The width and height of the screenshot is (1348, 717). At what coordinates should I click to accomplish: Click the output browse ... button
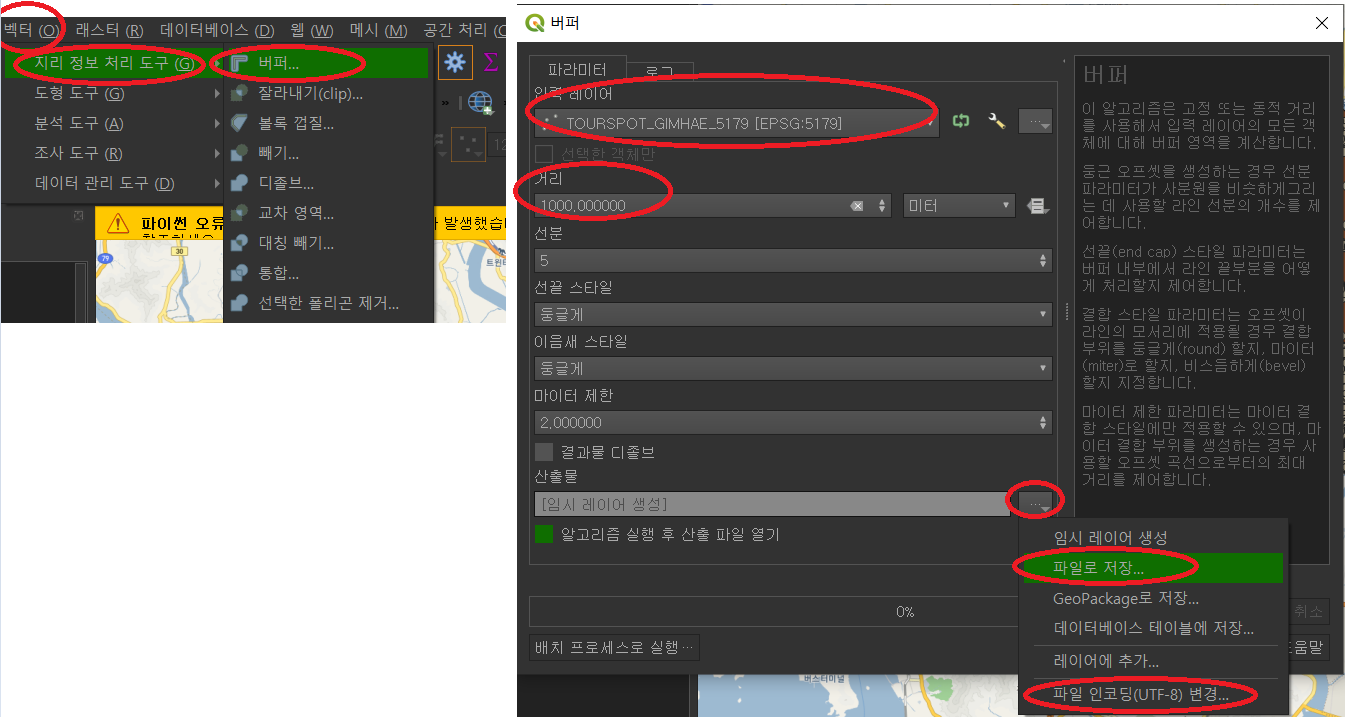point(1035,503)
